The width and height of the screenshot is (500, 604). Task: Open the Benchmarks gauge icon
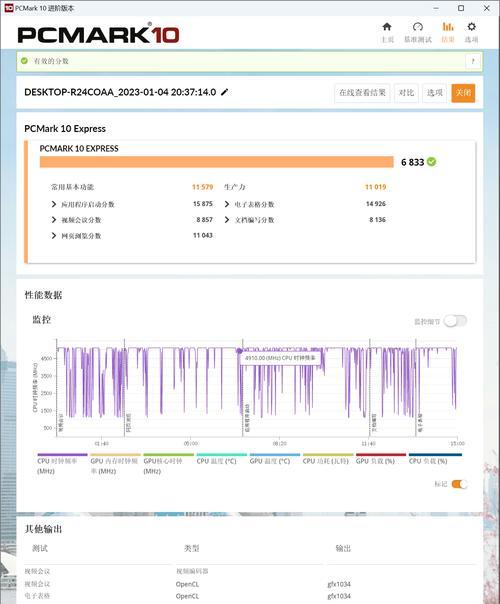pyautogui.click(x=418, y=27)
